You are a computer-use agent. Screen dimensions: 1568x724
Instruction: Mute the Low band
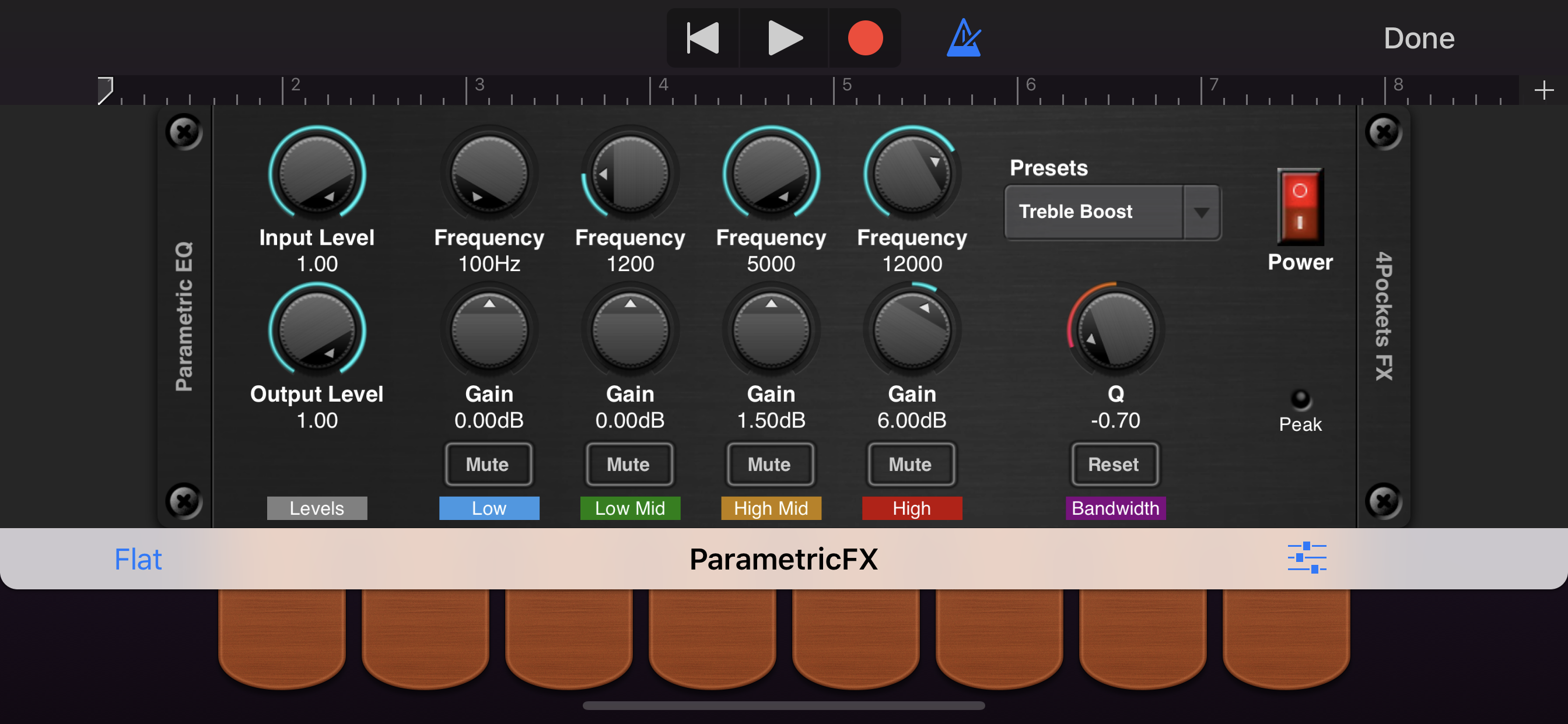(488, 464)
